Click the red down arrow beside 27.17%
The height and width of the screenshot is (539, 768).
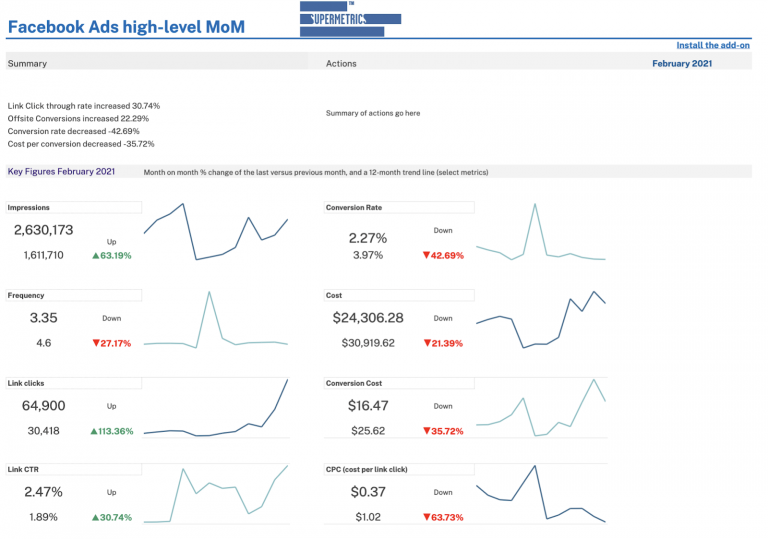pyautogui.click(x=95, y=343)
